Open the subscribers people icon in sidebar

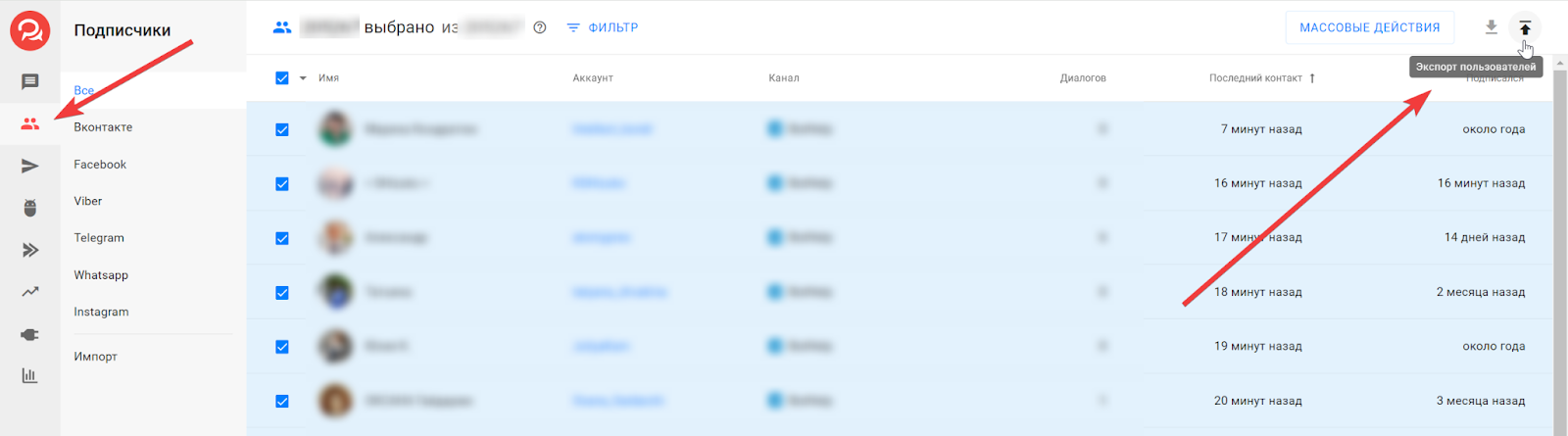pos(30,124)
